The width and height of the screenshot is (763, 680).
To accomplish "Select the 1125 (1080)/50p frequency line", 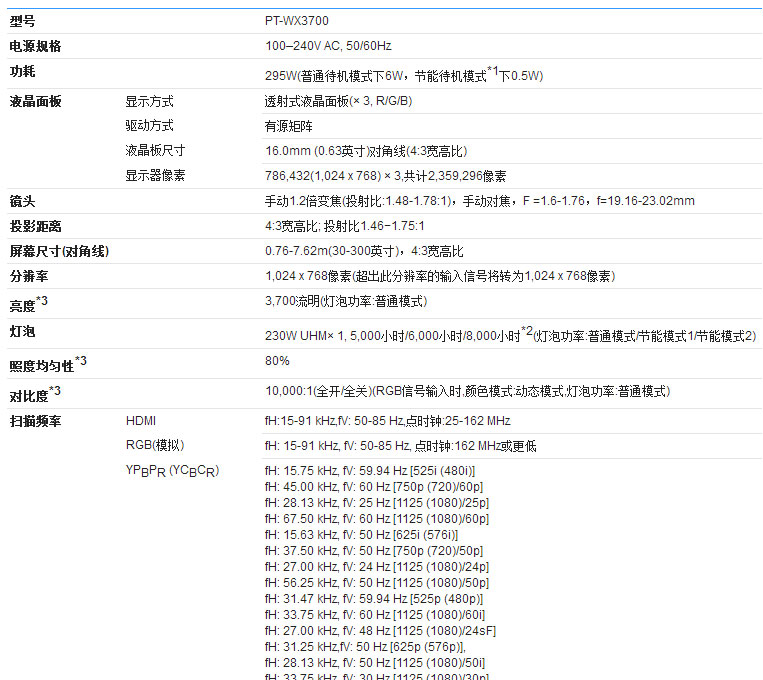I will coord(377,583).
